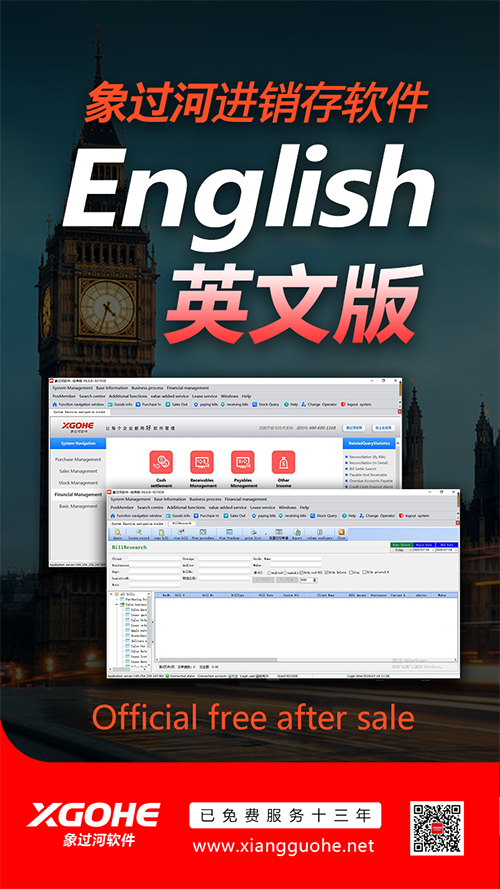The width and height of the screenshot is (500, 889).
Task: Click the Payable And Receivable link
Action: tap(366, 475)
